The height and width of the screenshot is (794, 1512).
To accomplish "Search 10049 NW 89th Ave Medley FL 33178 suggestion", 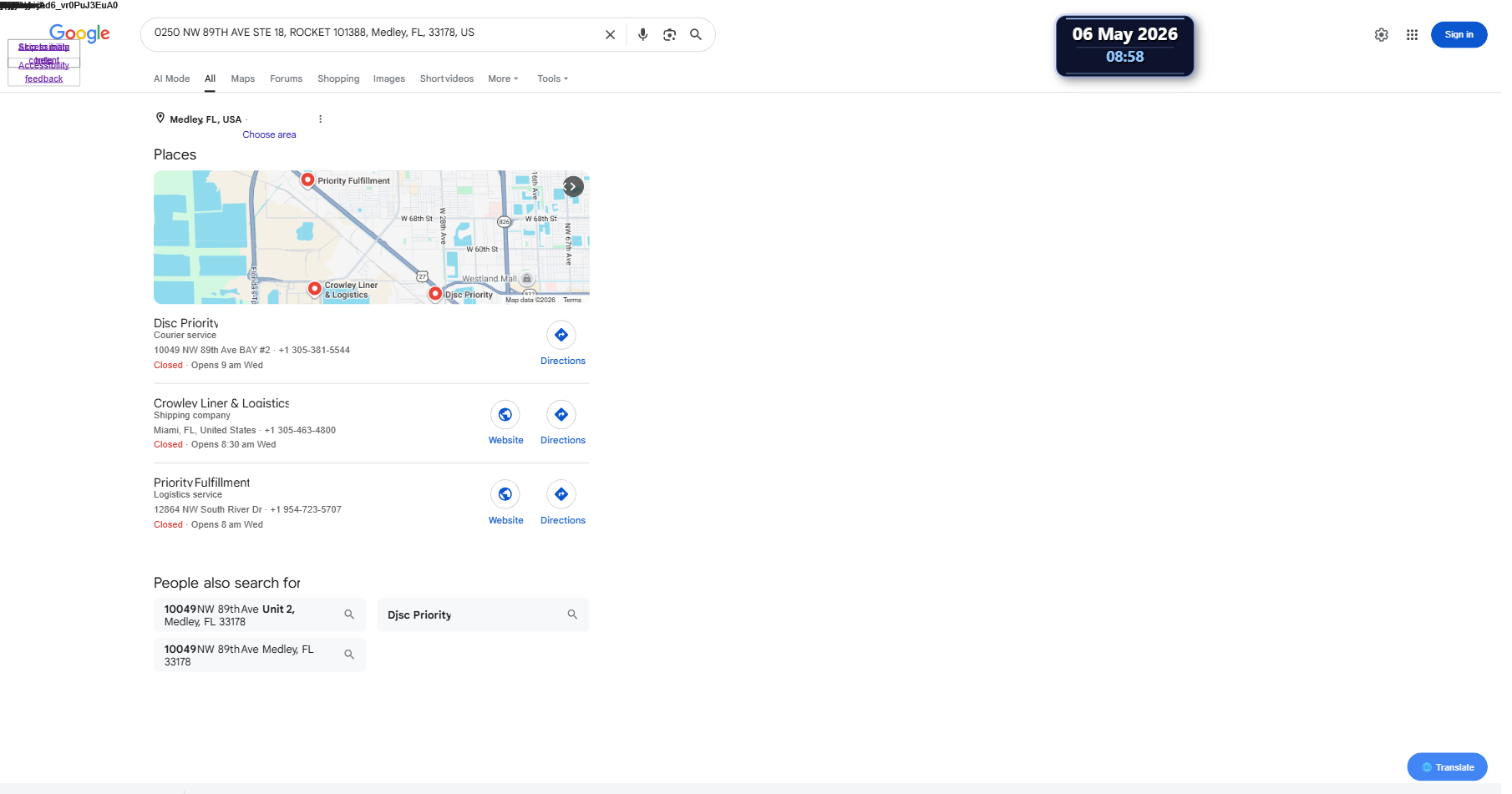I will click(260, 655).
